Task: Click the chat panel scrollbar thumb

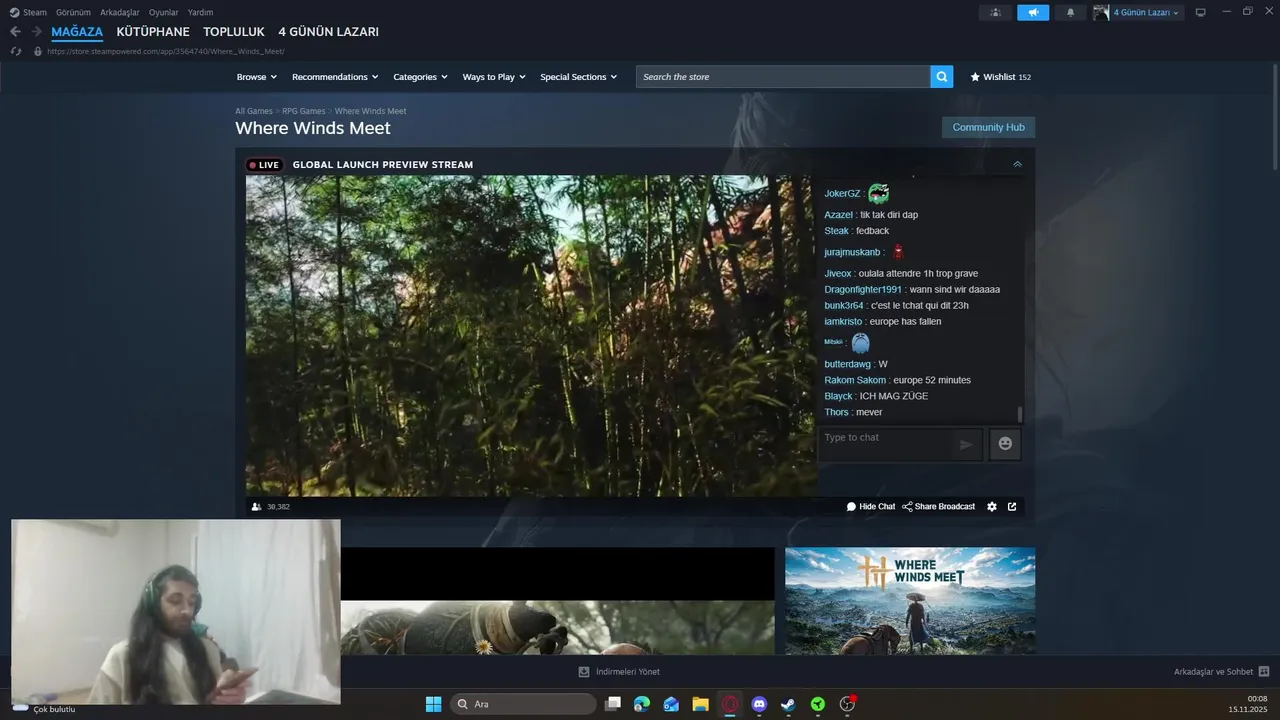Action: click(1020, 414)
